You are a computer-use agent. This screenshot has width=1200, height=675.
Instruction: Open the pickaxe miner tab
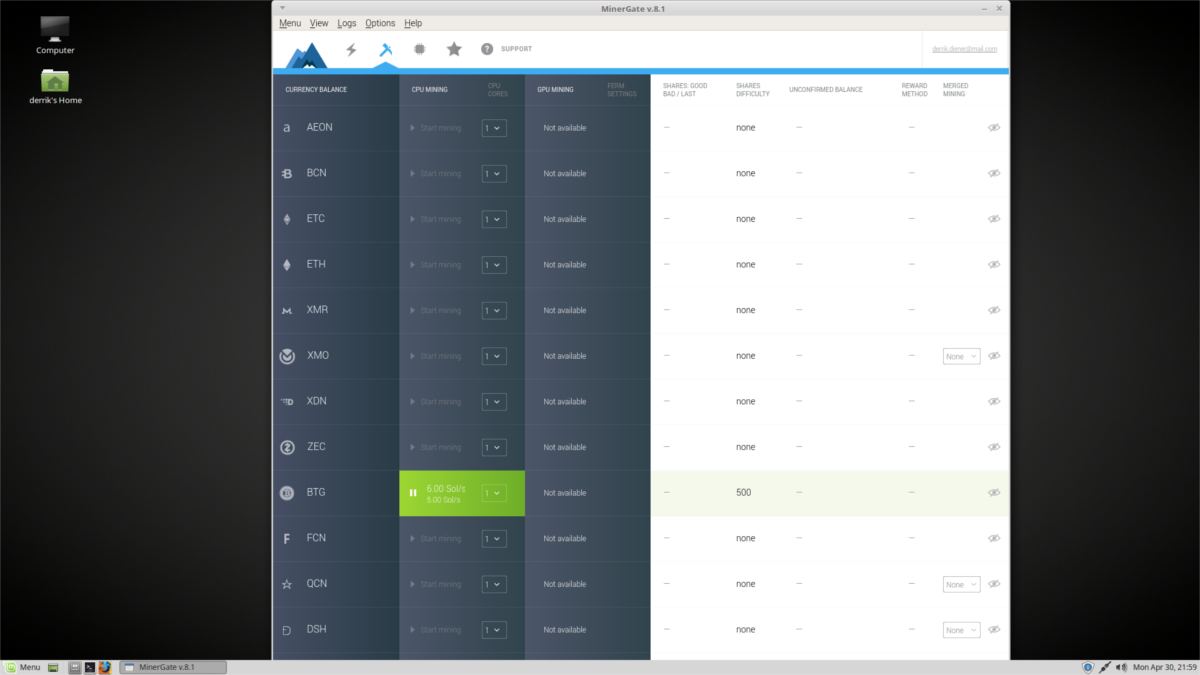386,49
